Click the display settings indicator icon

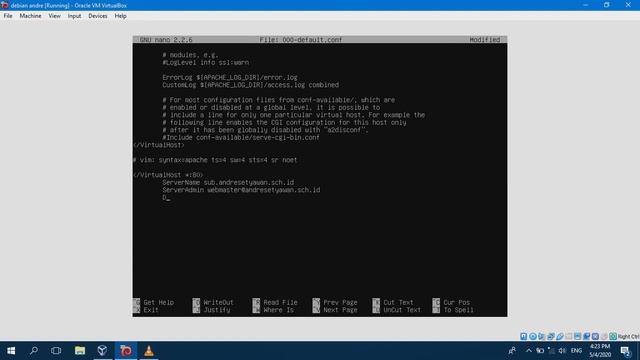click(x=577, y=336)
